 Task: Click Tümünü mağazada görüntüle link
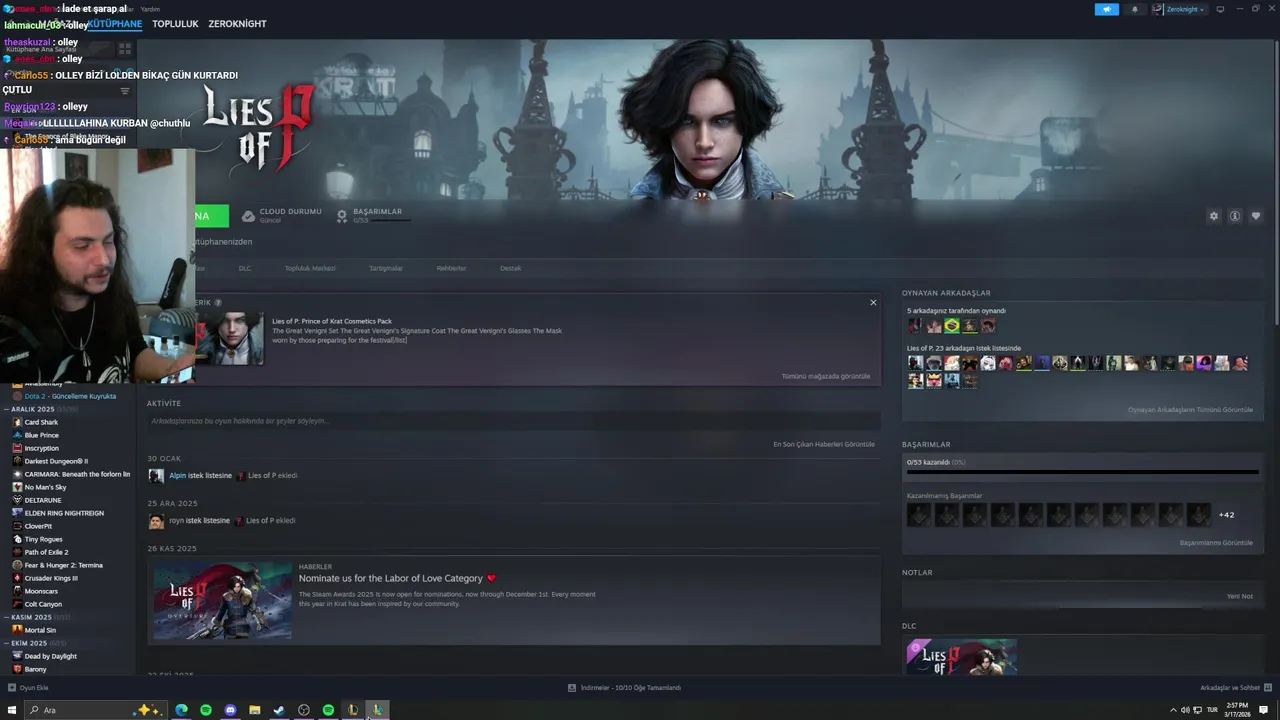pyautogui.click(x=826, y=376)
